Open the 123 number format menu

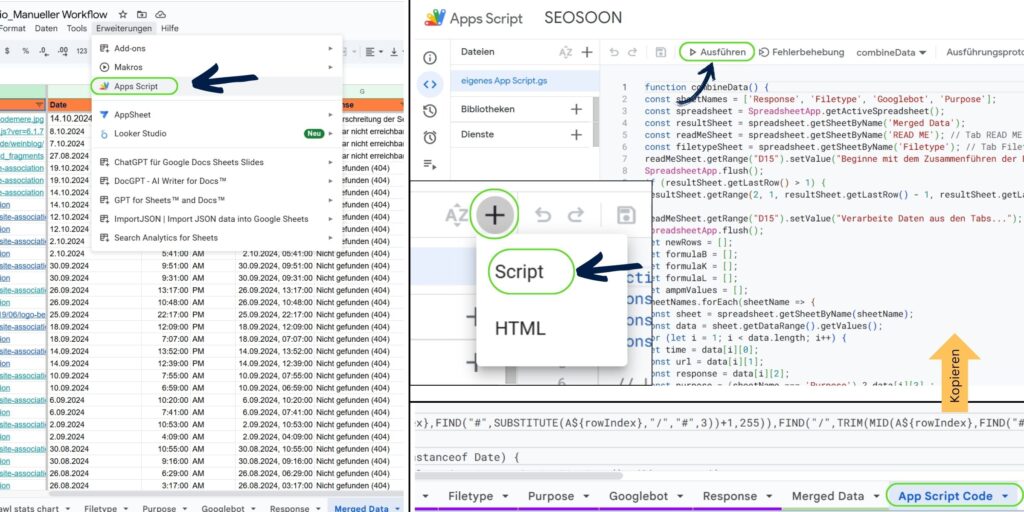[x=82, y=51]
